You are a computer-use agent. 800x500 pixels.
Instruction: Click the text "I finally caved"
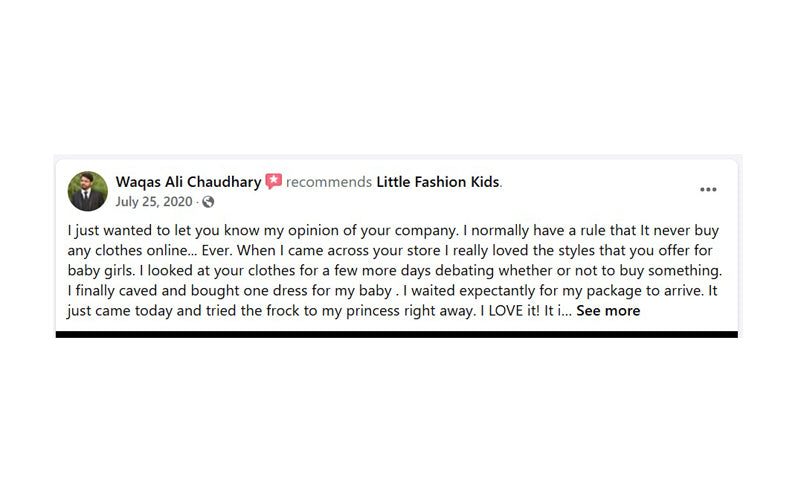[113, 291]
